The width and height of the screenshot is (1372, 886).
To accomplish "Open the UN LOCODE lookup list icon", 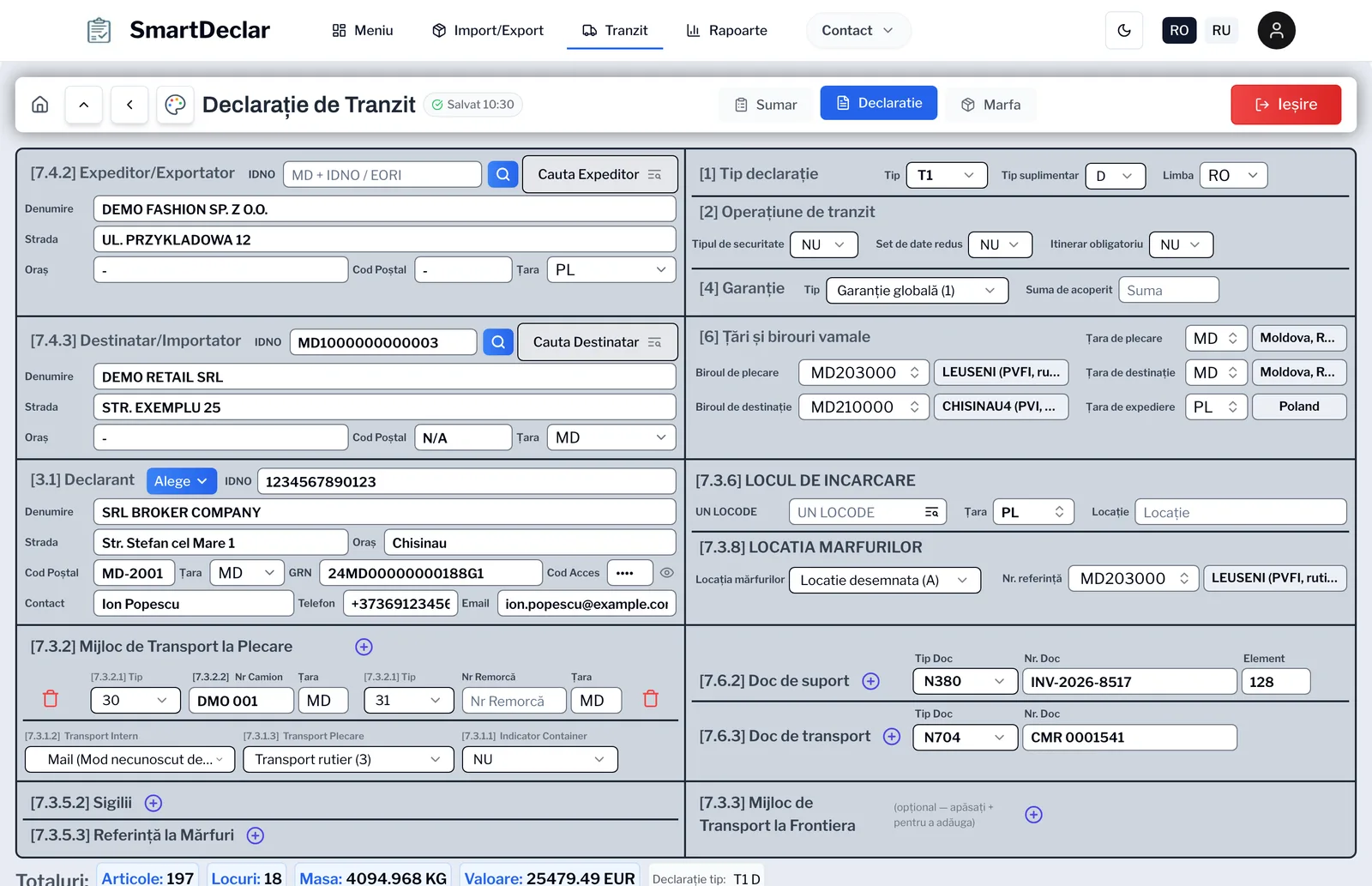I will pos(931,512).
